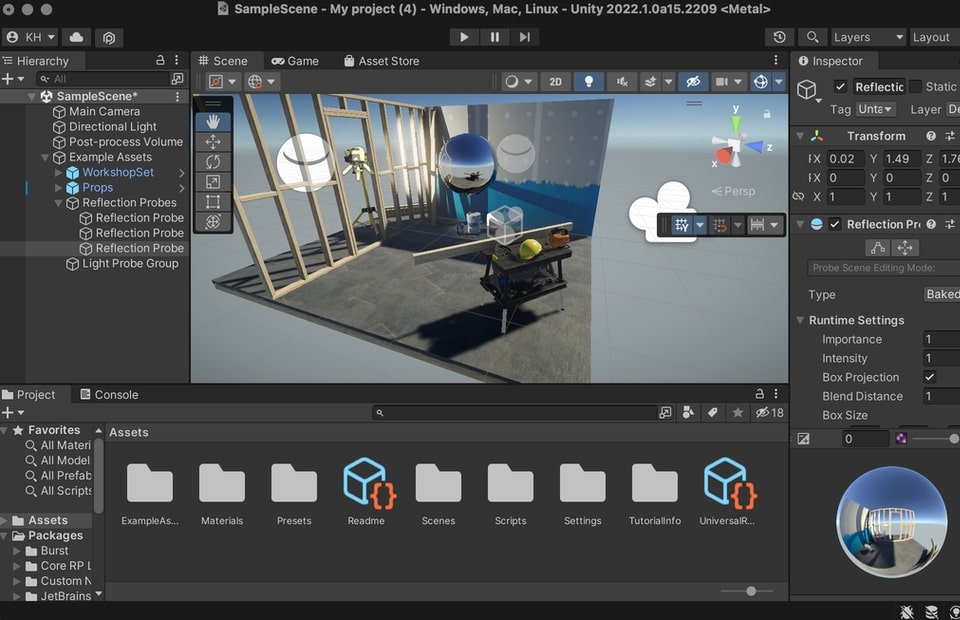
Task: Toggle 2D view mode
Action: pos(555,82)
